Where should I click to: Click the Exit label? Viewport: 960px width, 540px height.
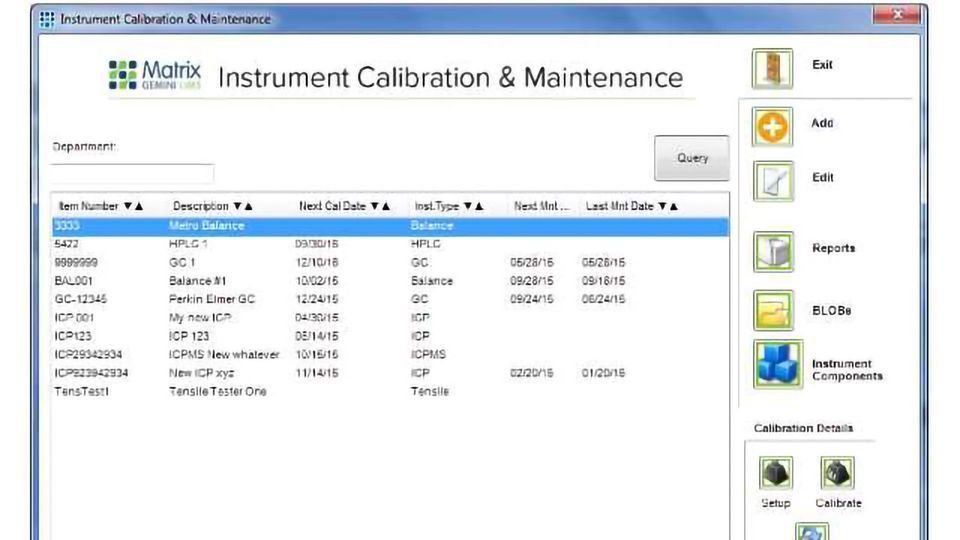coord(822,64)
